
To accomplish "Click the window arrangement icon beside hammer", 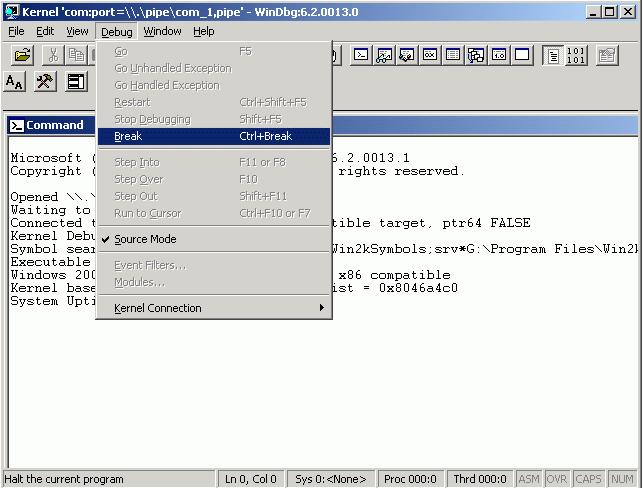I will point(76,82).
